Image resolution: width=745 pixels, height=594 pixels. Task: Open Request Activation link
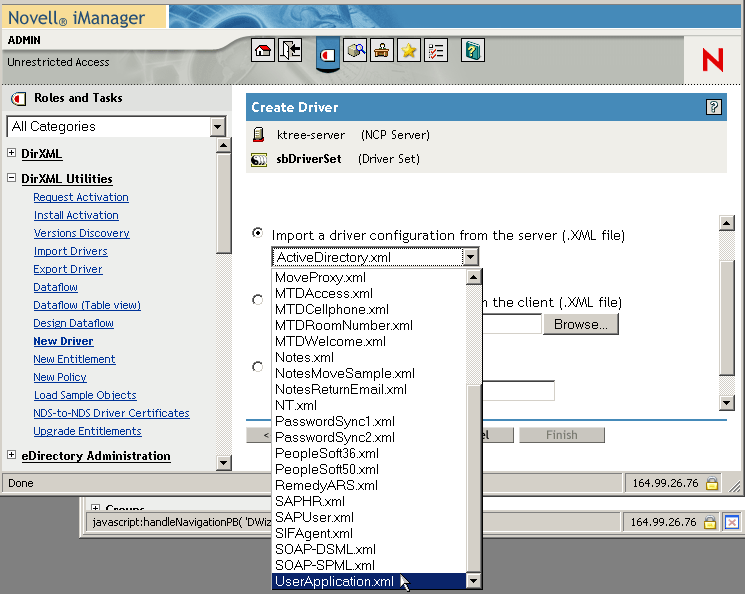coord(81,197)
